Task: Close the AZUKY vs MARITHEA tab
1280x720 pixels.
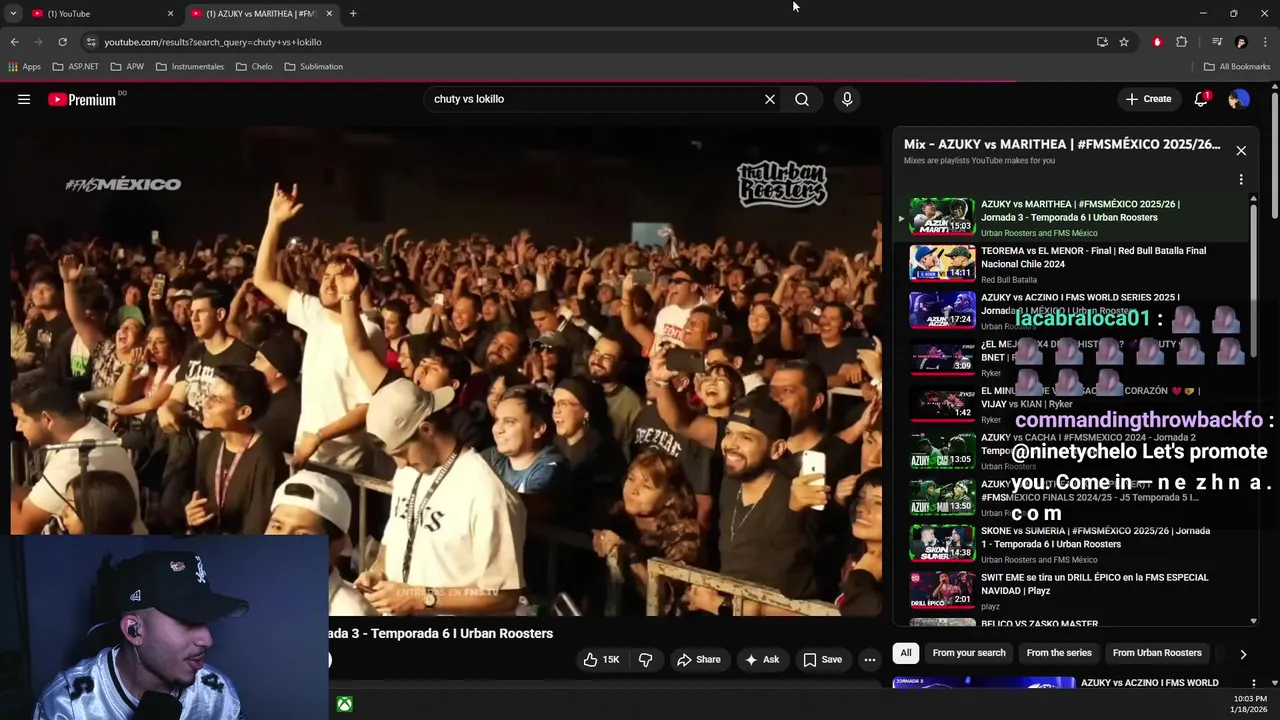Action: coord(329,14)
